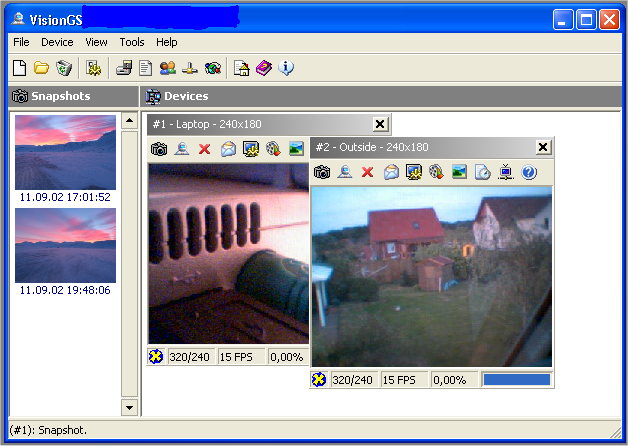This screenshot has height=446, width=628.
Task: Click the Devices panel header
Action: click(381, 96)
